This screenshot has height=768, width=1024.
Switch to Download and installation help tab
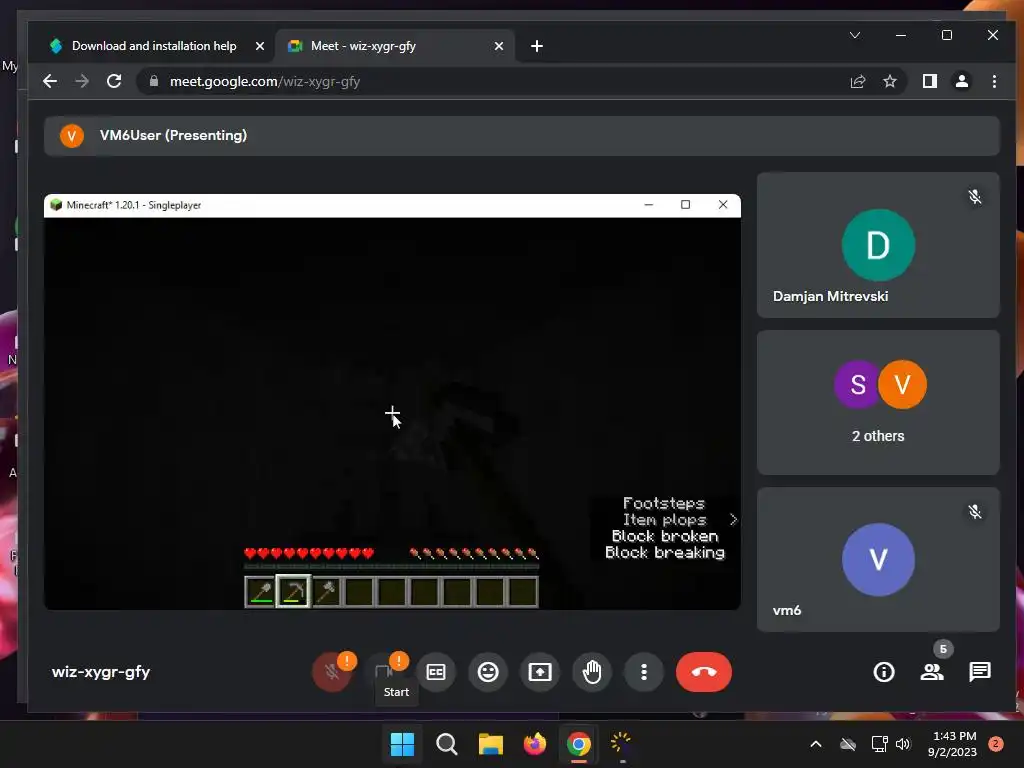click(x=154, y=46)
